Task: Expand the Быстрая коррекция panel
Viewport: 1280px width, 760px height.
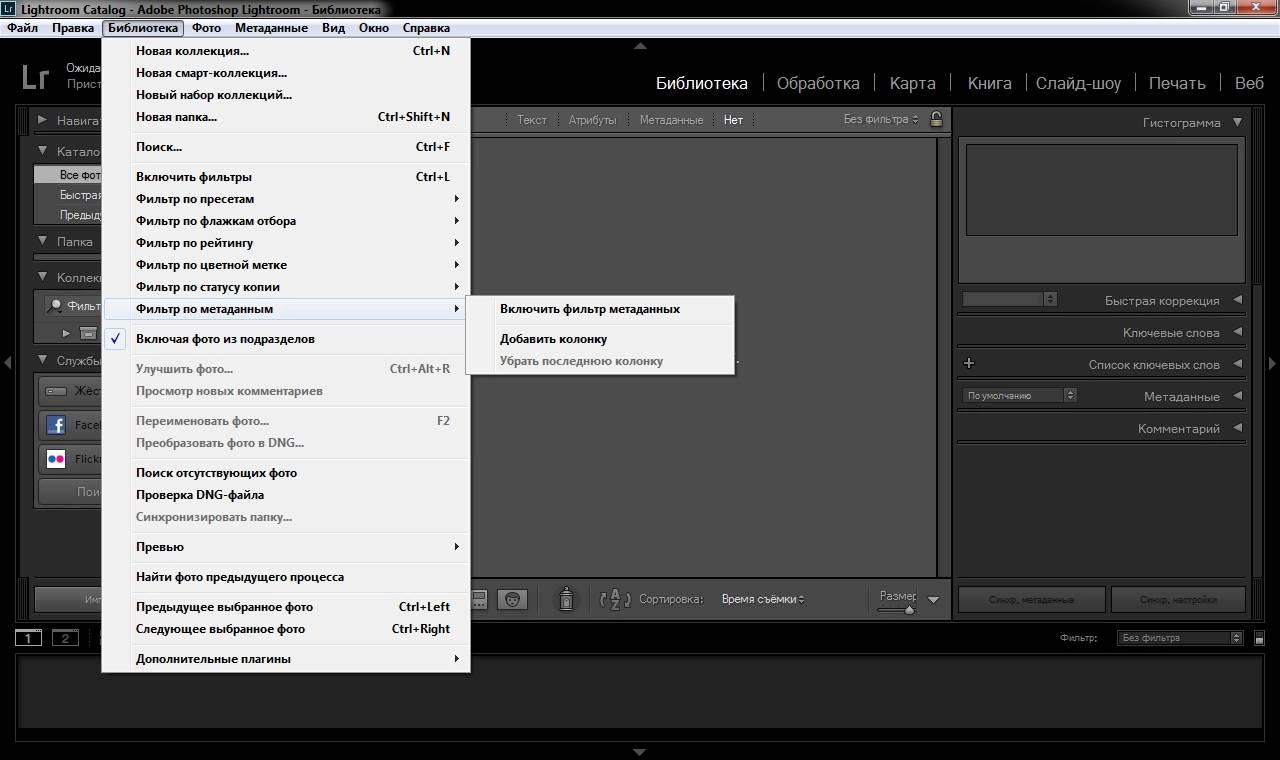Action: (x=1237, y=300)
